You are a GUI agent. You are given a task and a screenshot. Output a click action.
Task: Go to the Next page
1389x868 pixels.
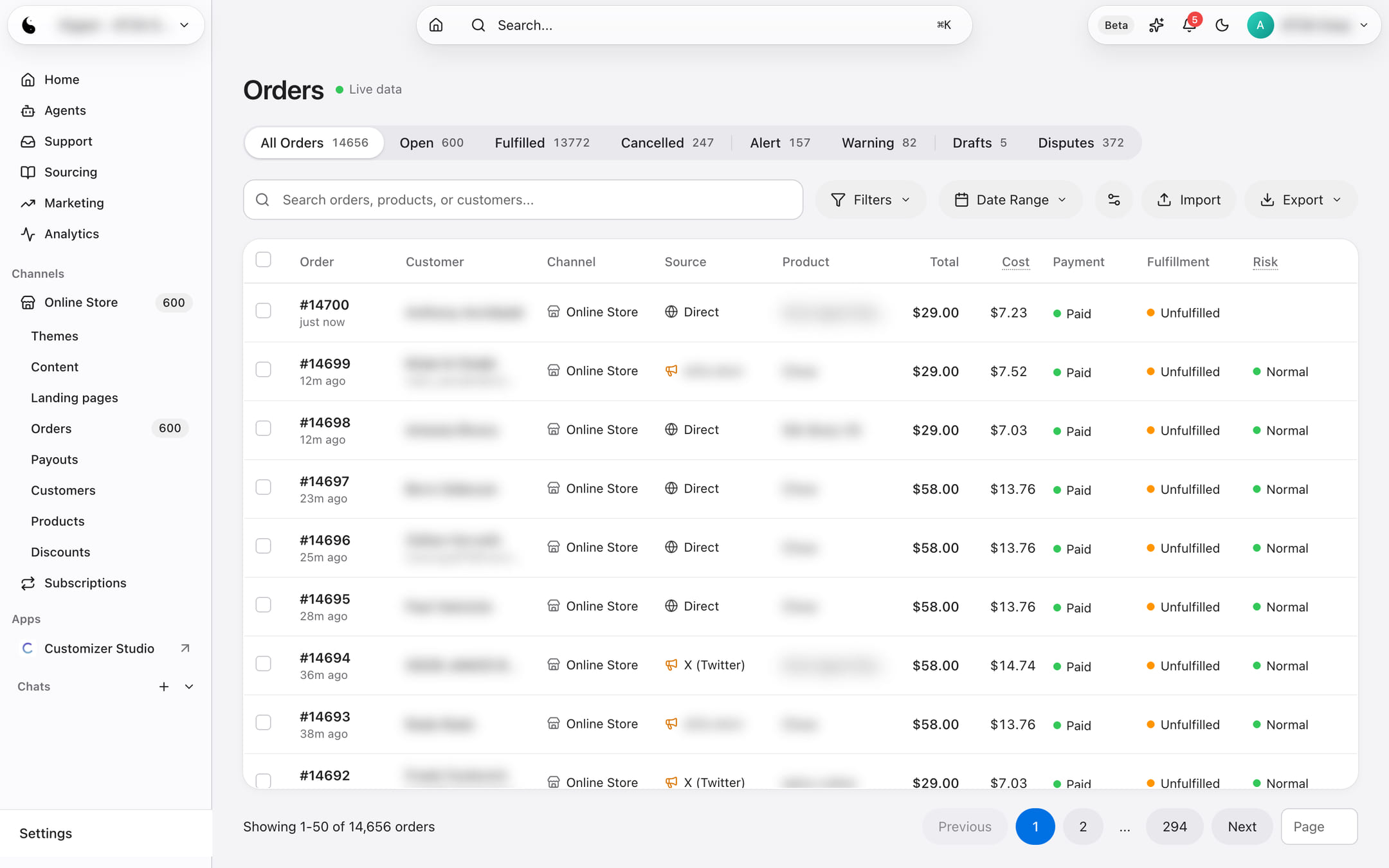click(1242, 827)
